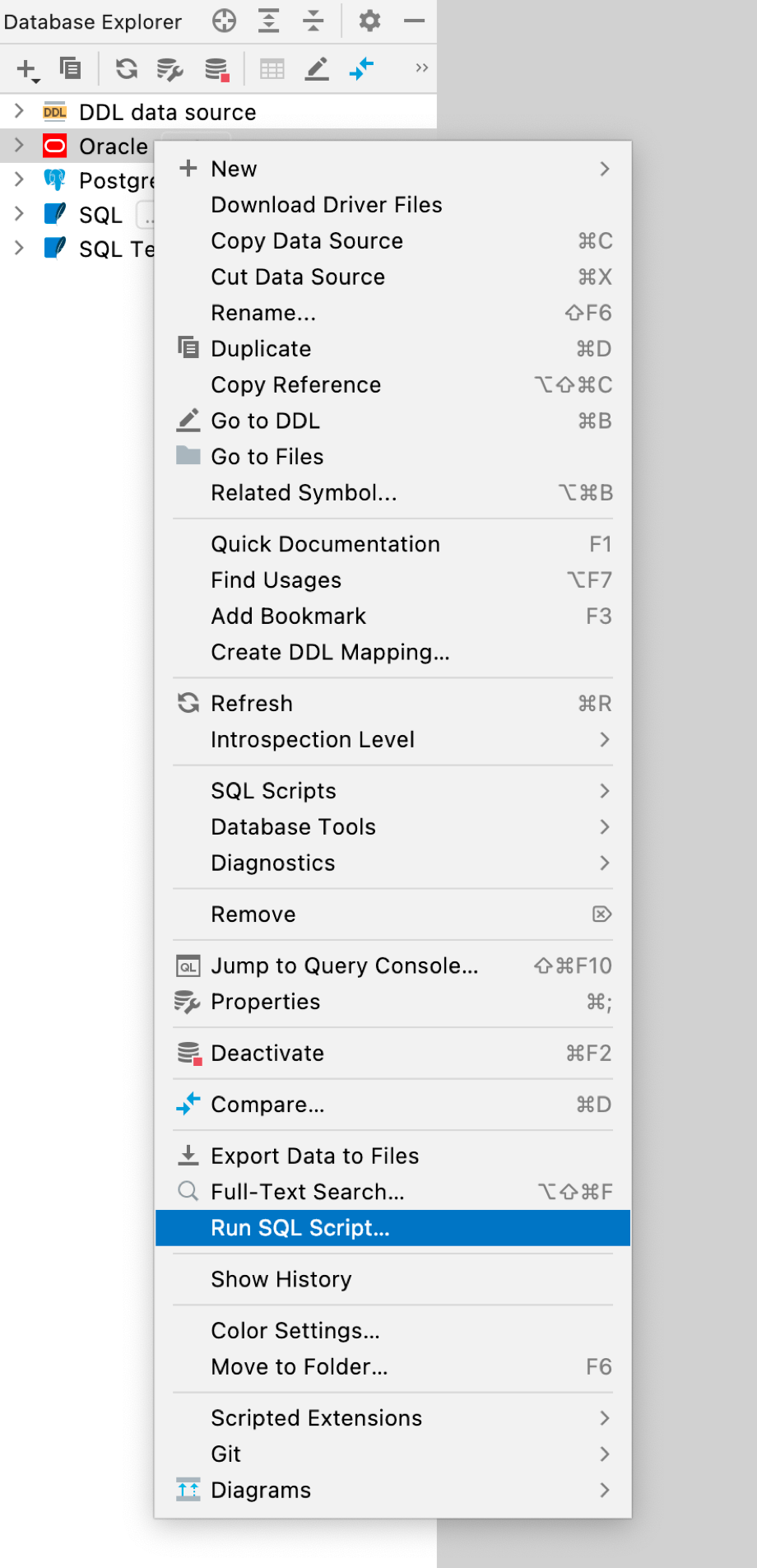Open Data Source Properties toolbar icon
This screenshot has width=757, height=1568.
point(170,69)
